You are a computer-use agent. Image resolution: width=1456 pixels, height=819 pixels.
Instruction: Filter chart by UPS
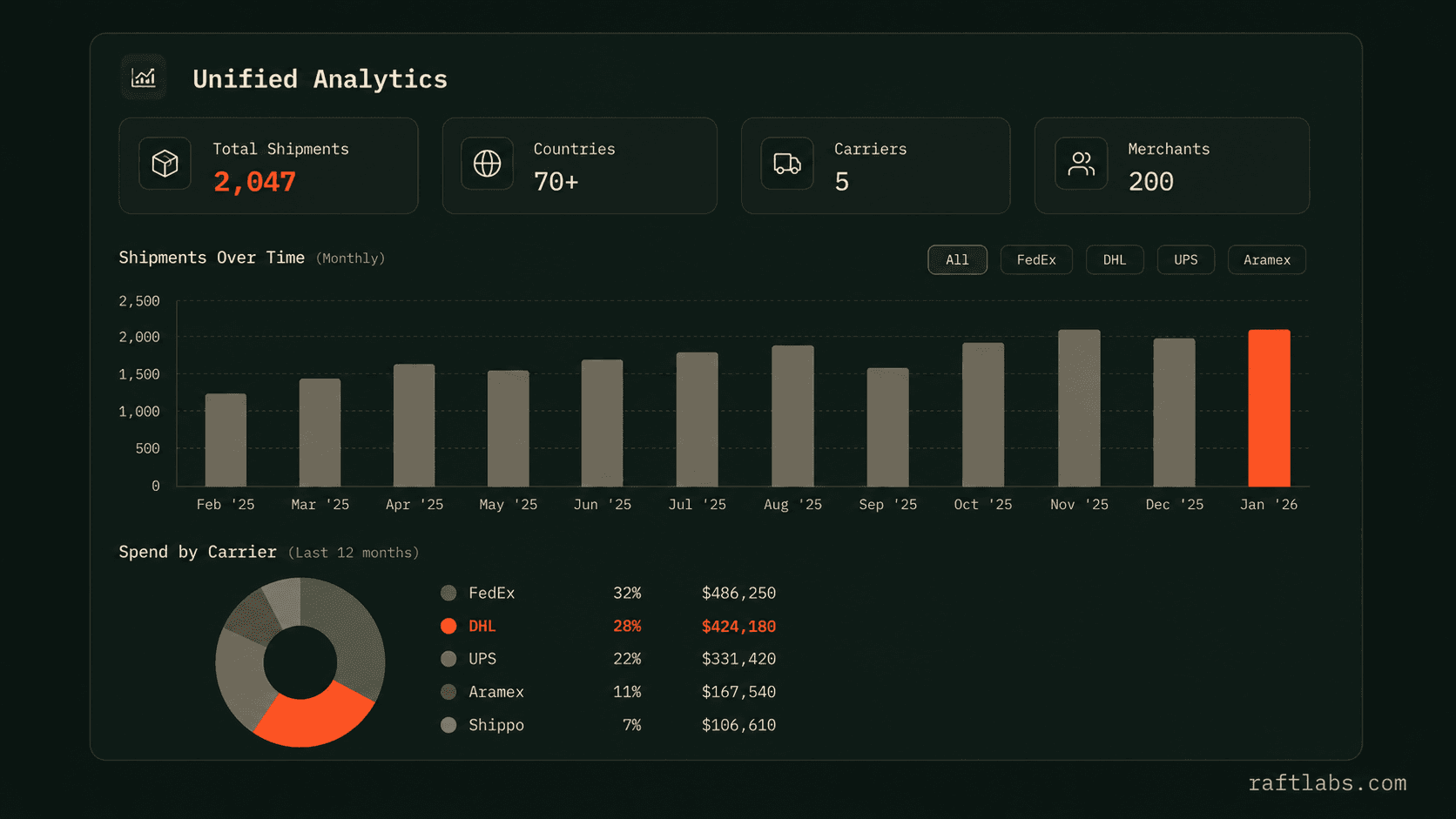(1185, 259)
